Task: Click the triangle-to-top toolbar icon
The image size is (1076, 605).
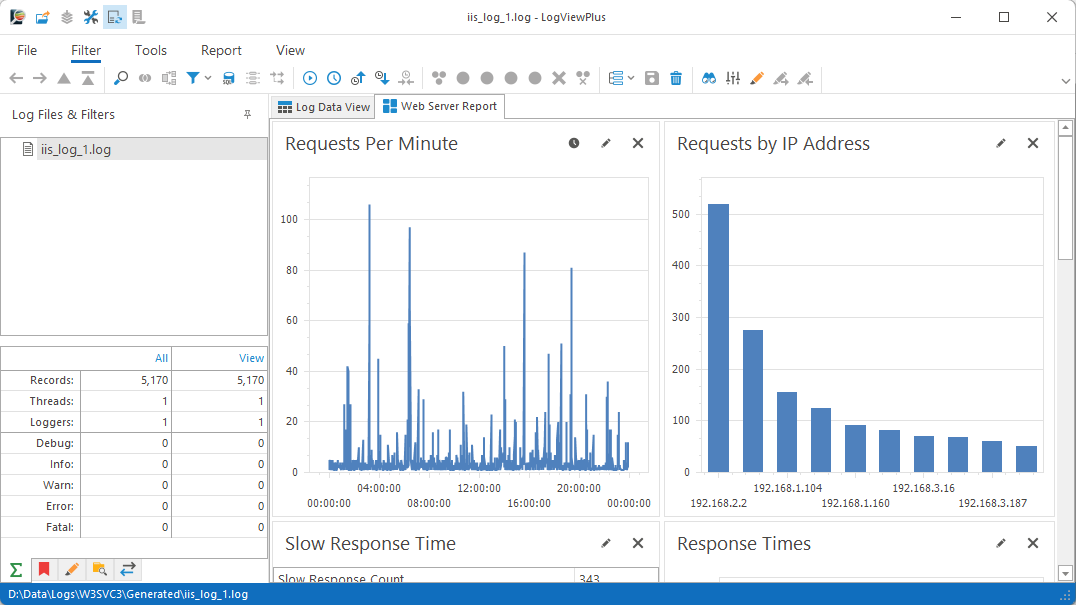Action: [88, 78]
